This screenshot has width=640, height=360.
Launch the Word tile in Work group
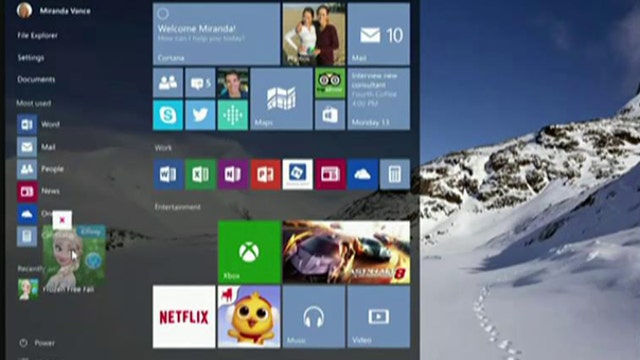pyautogui.click(x=168, y=174)
